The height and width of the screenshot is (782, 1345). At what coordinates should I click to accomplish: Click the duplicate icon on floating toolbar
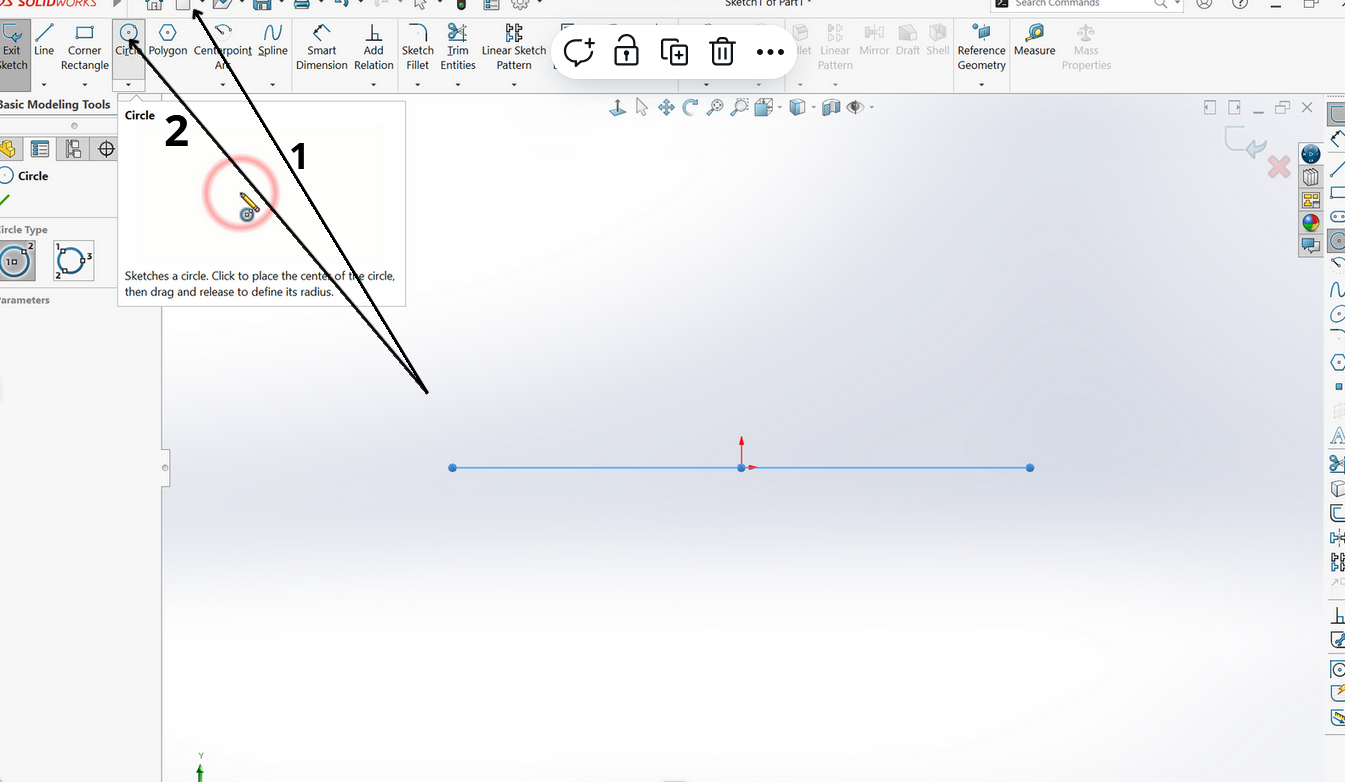click(674, 52)
